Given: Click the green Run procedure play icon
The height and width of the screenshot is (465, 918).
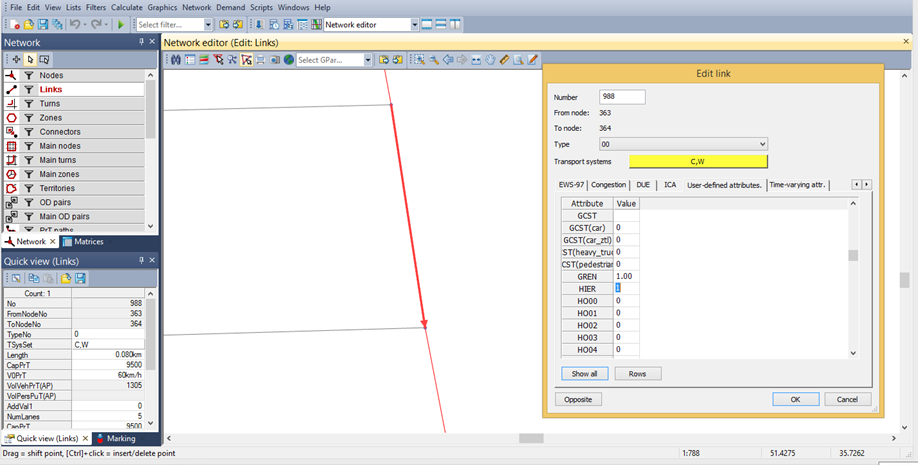Looking at the screenshot, I should [121, 24].
